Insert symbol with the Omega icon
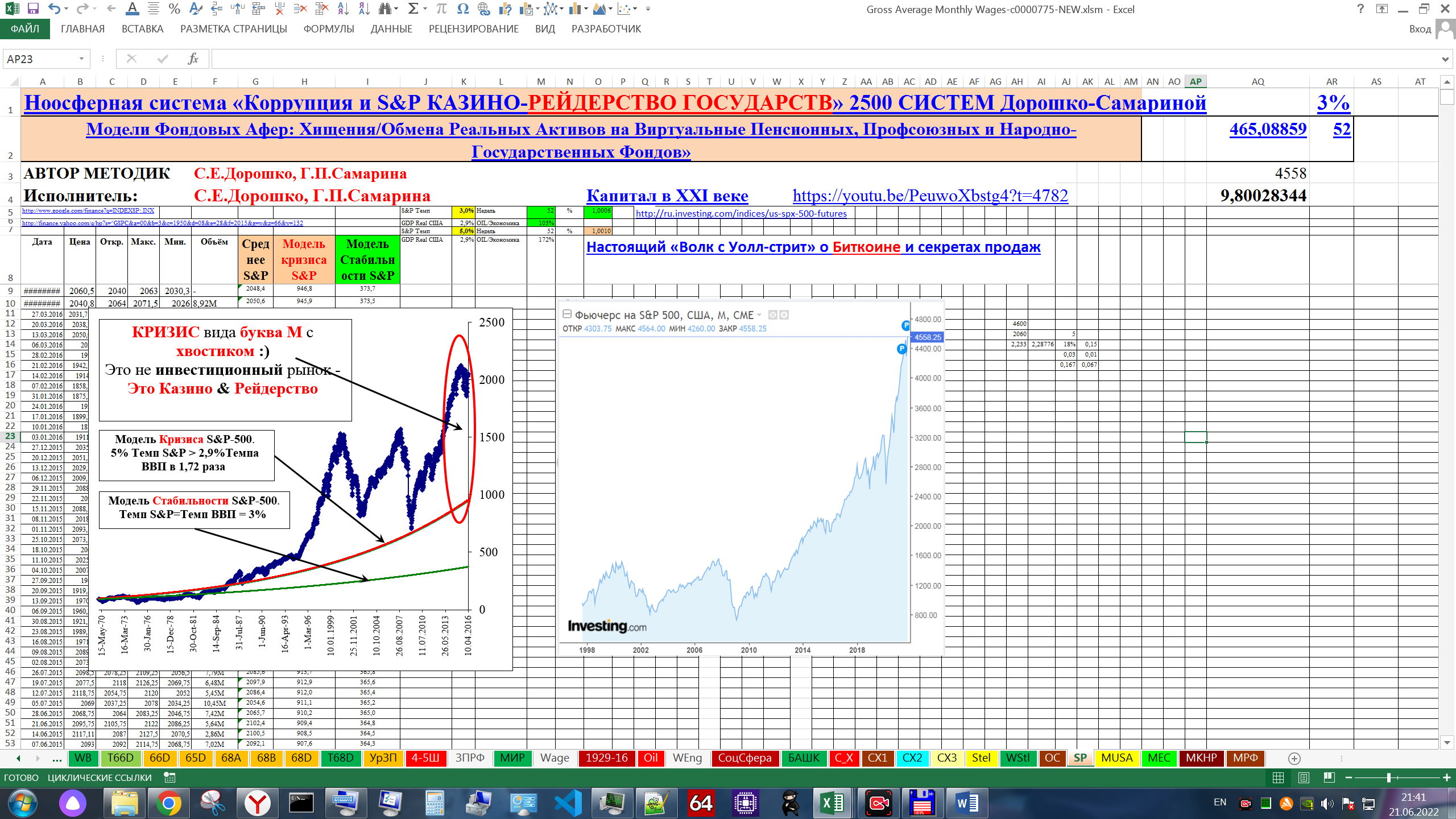The width and height of the screenshot is (1456, 819). point(463,9)
